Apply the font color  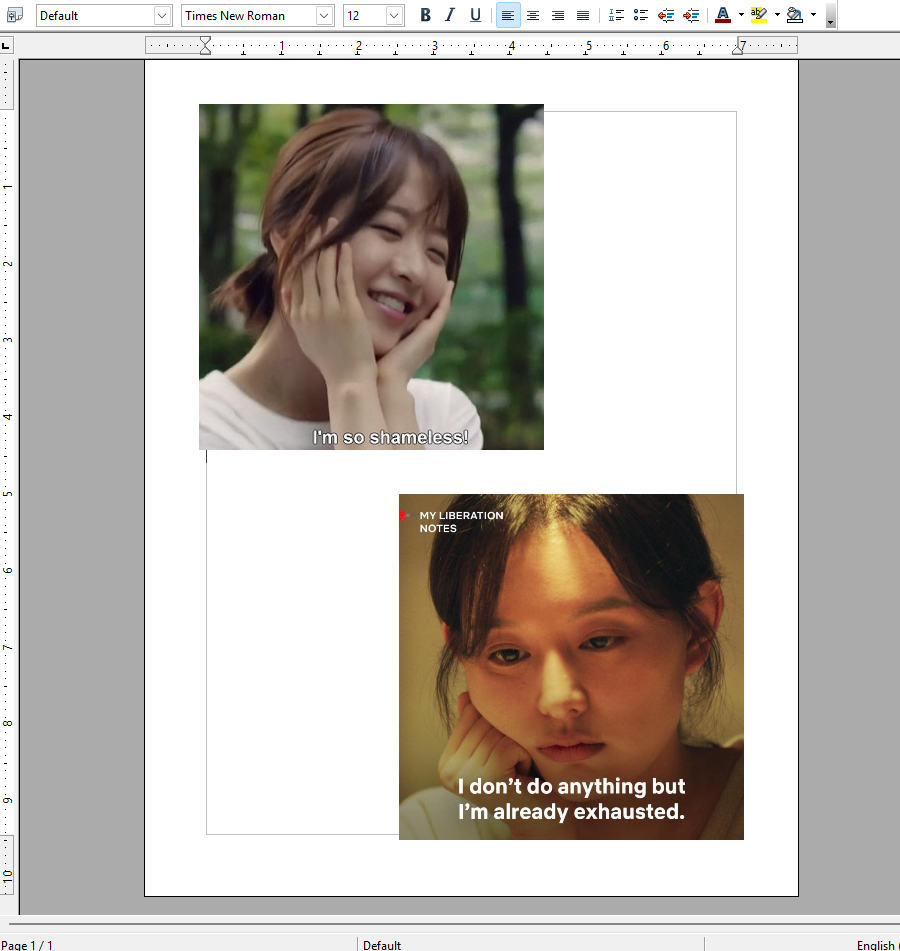pos(722,15)
